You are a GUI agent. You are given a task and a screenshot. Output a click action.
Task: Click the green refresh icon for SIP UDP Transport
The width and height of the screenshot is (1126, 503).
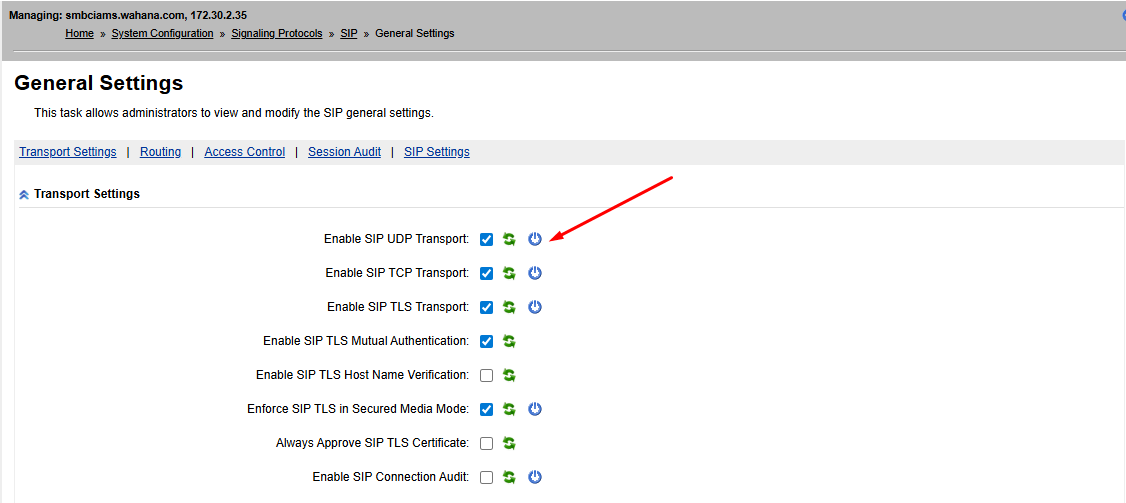[x=509, y=239]
